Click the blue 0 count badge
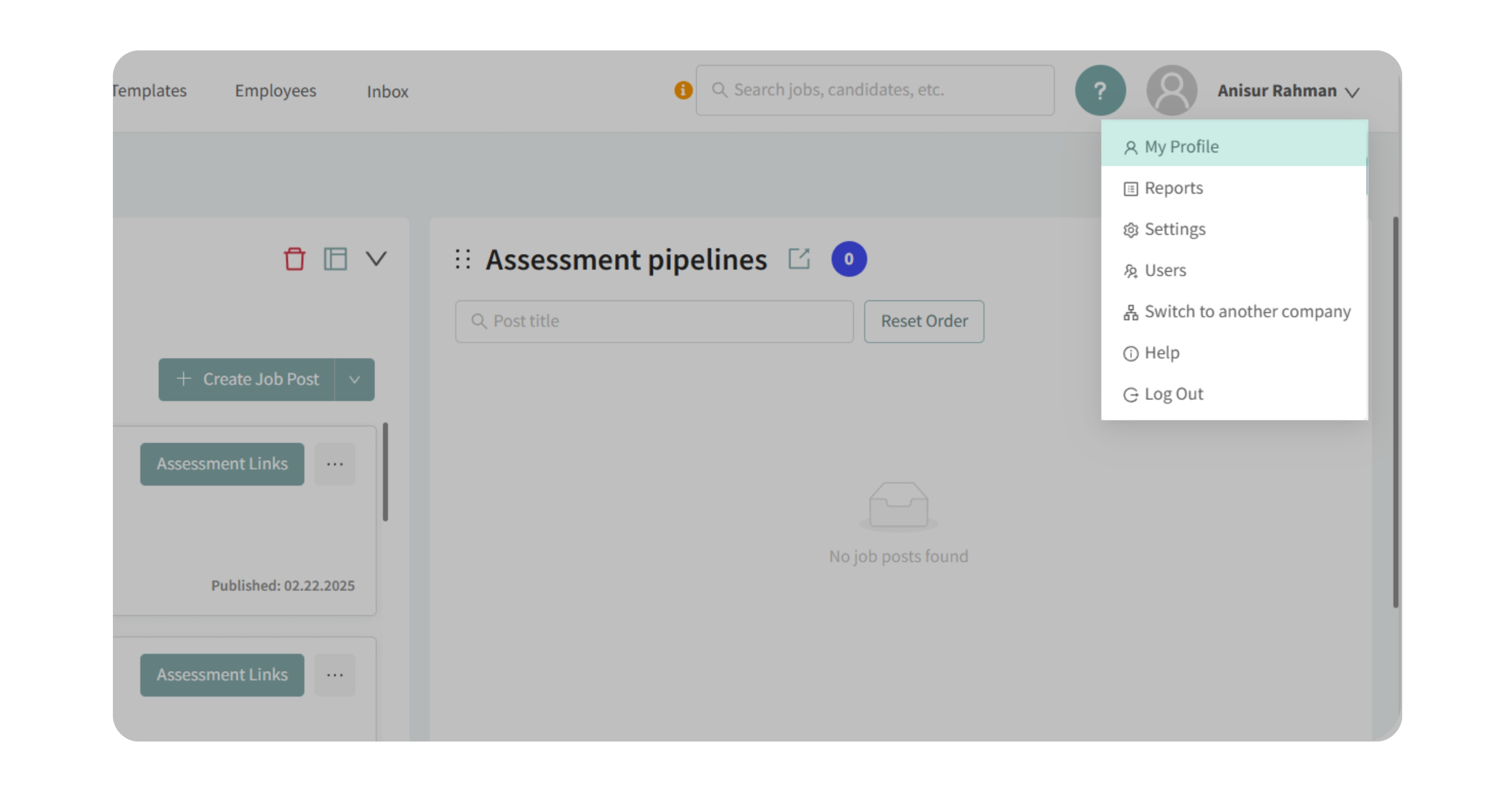 tap(849, 259)
